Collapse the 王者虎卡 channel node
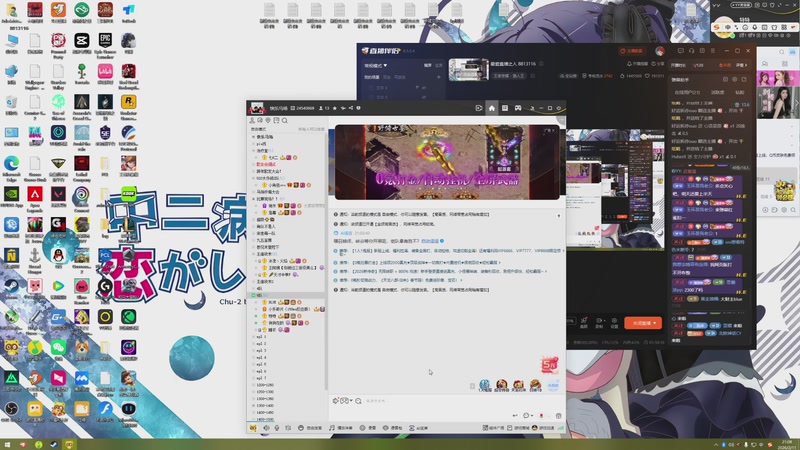 254,254
